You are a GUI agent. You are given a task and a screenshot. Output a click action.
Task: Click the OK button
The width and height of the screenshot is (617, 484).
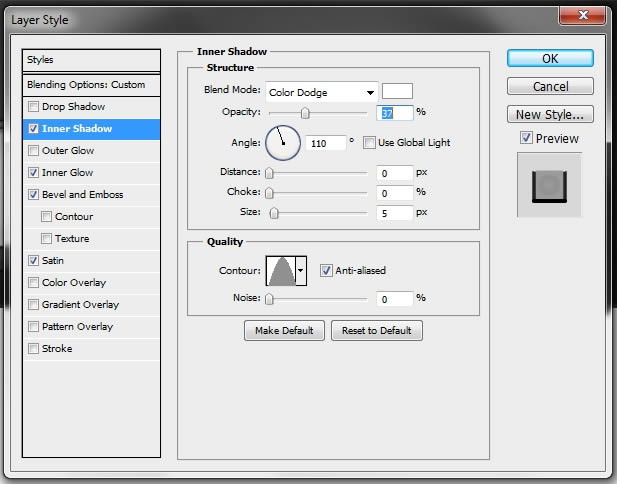(550, 58)
